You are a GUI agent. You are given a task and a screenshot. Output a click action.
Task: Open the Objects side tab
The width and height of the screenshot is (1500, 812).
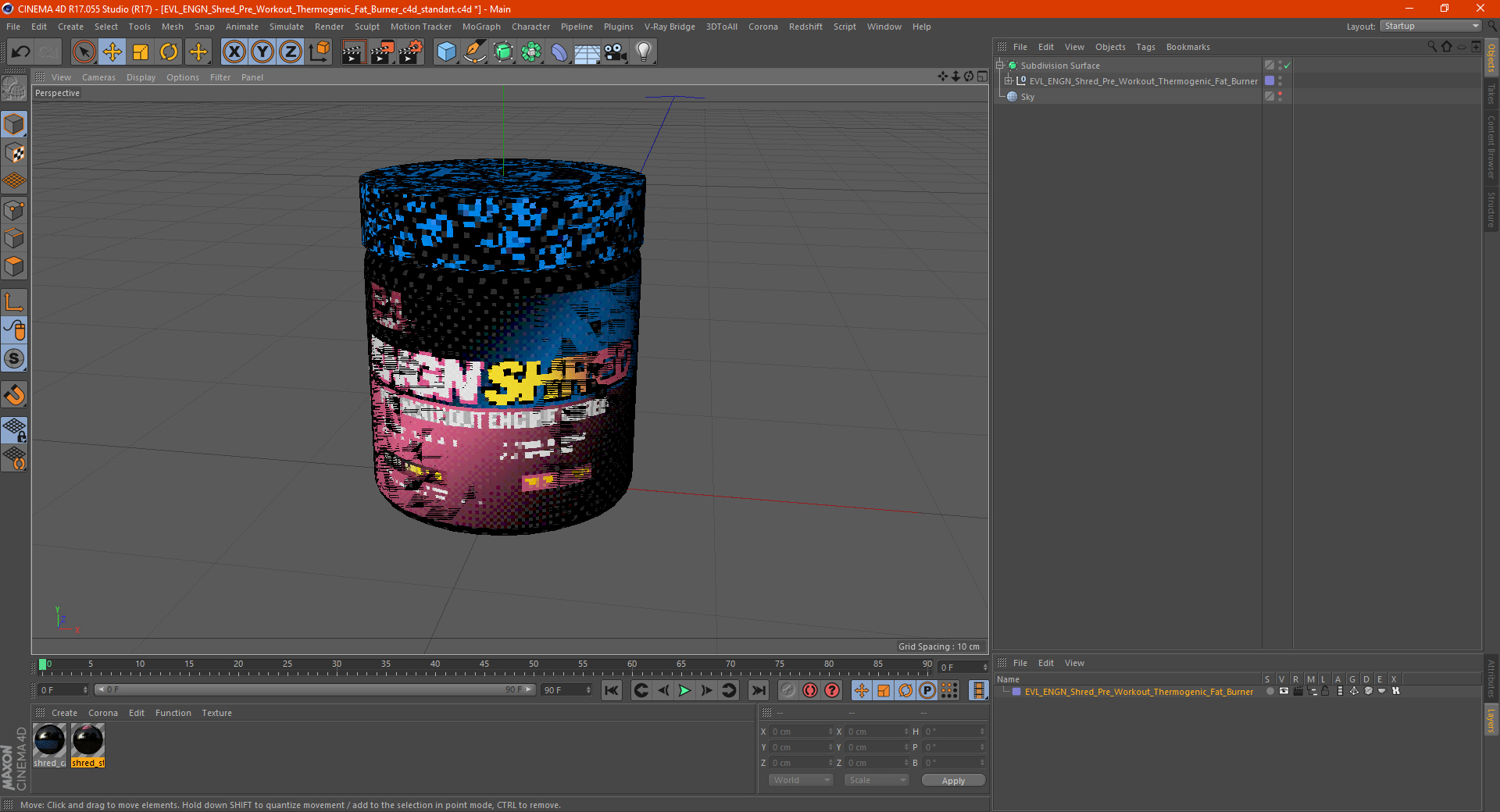pyautogui.click(x=1491, y=59)
